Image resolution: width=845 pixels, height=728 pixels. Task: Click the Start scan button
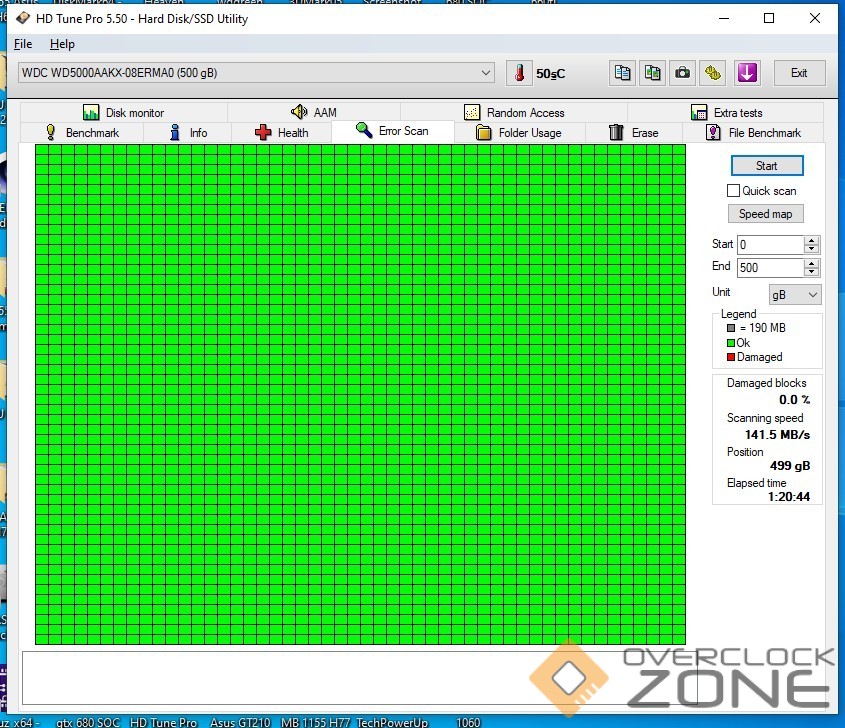click(767, 165)
